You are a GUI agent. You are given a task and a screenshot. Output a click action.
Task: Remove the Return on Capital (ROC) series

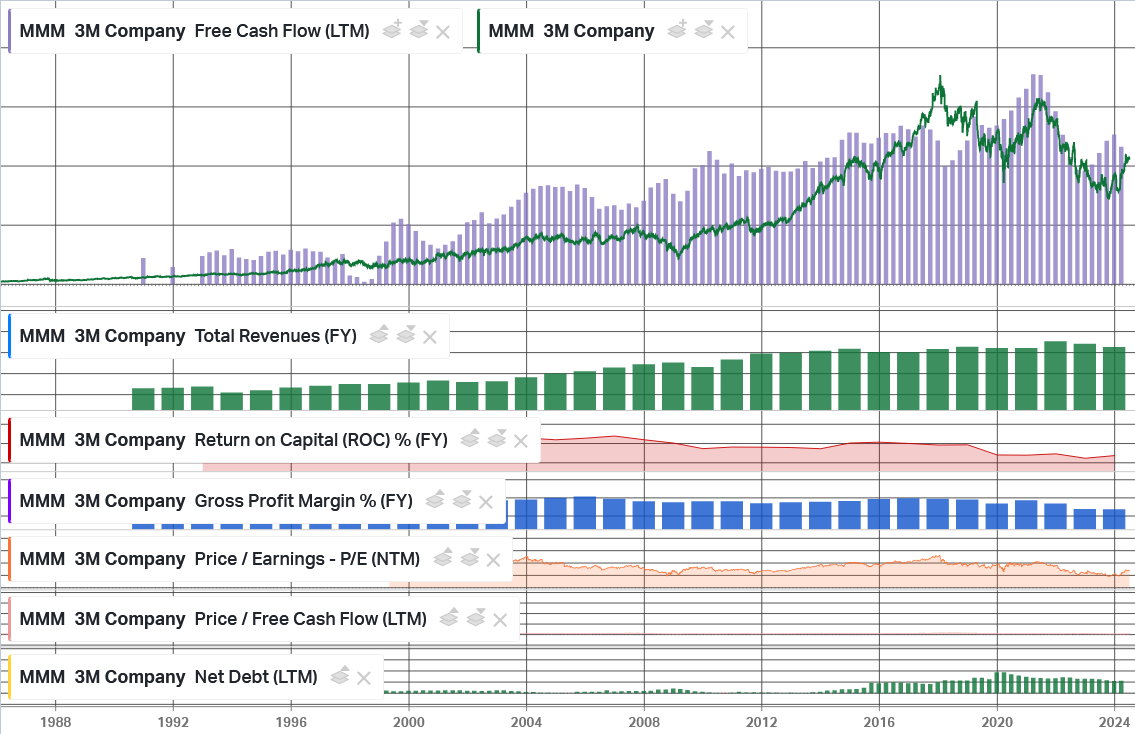[x=520, y=441]
